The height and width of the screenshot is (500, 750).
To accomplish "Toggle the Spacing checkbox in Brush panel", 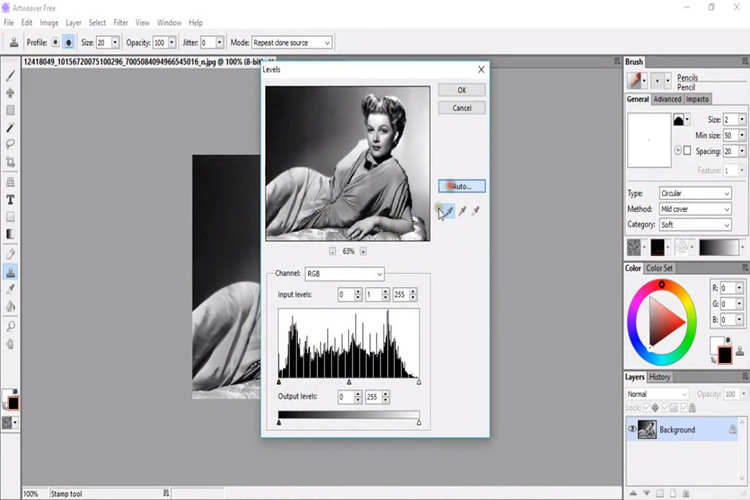I will pyautogui.click(x=687, y=151).
